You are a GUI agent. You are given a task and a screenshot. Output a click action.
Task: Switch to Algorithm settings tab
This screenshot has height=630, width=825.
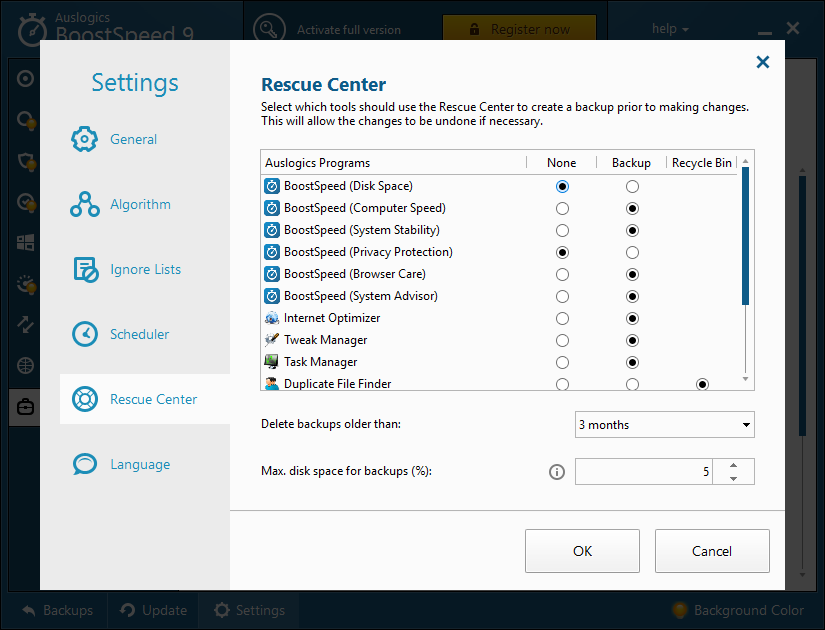140,204
